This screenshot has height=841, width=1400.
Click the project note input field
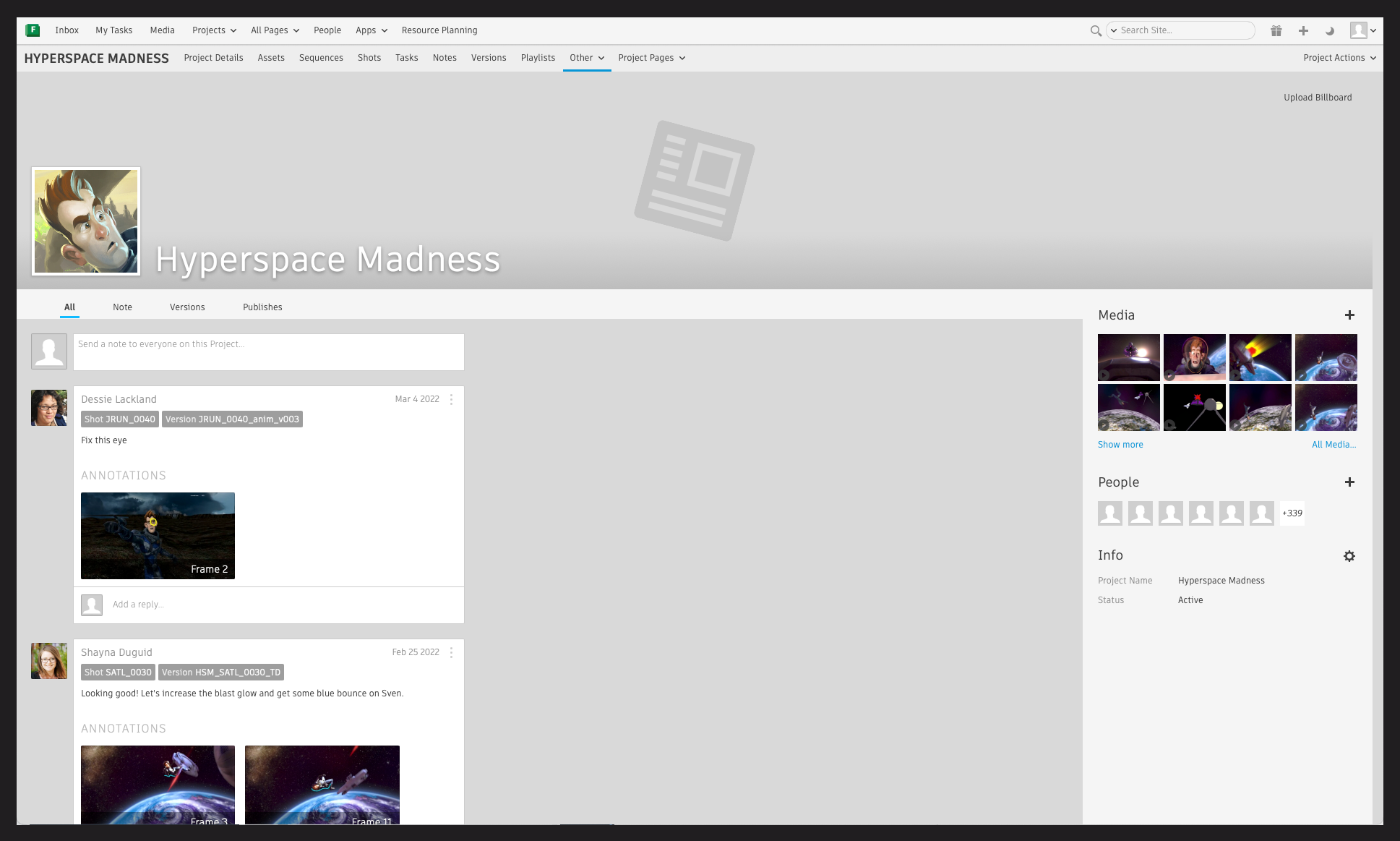(268, 352)
